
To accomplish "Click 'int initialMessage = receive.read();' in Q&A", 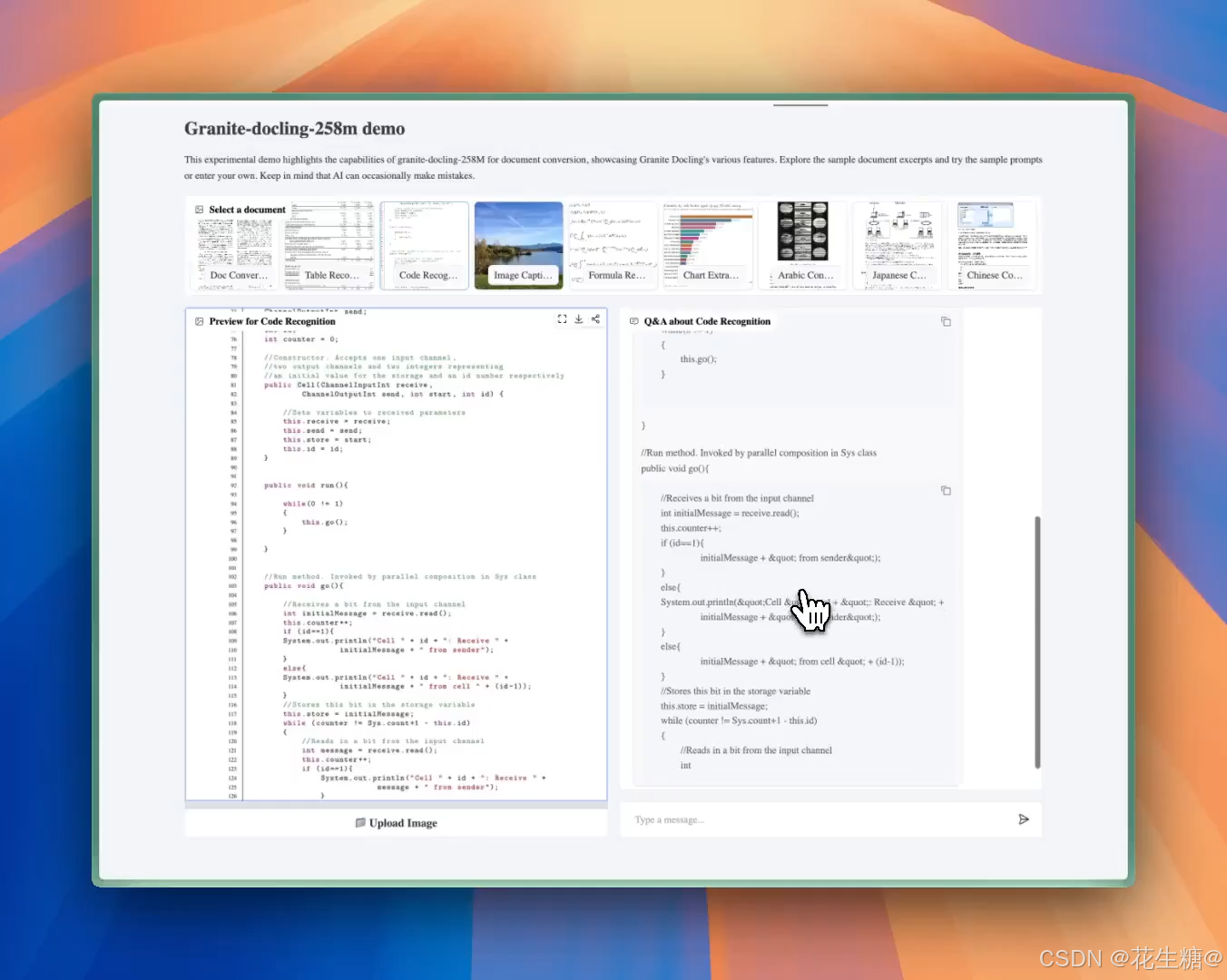I will 730,513.
